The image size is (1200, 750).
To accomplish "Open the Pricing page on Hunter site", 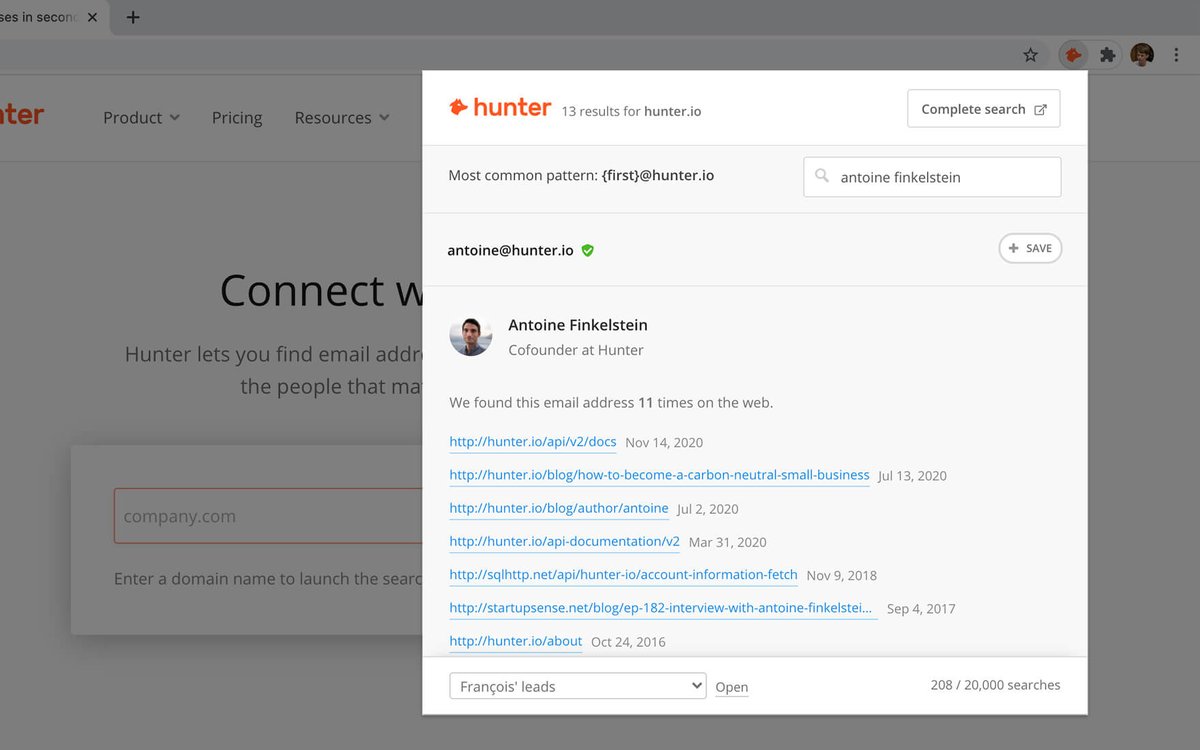I will click(237, 118).
